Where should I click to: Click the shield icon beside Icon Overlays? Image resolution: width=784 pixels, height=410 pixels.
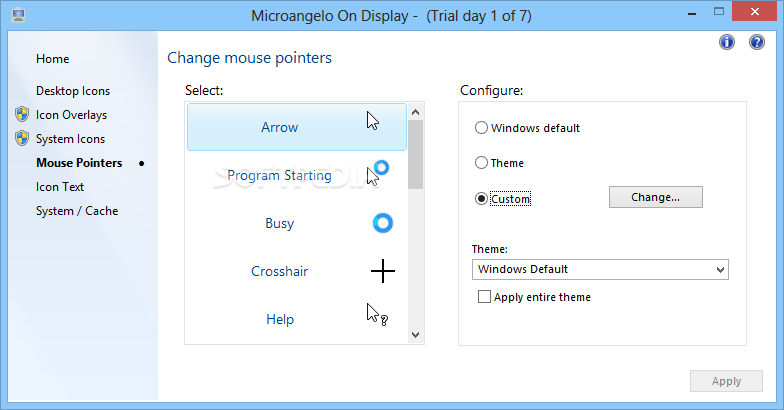[x=22, y=115]
